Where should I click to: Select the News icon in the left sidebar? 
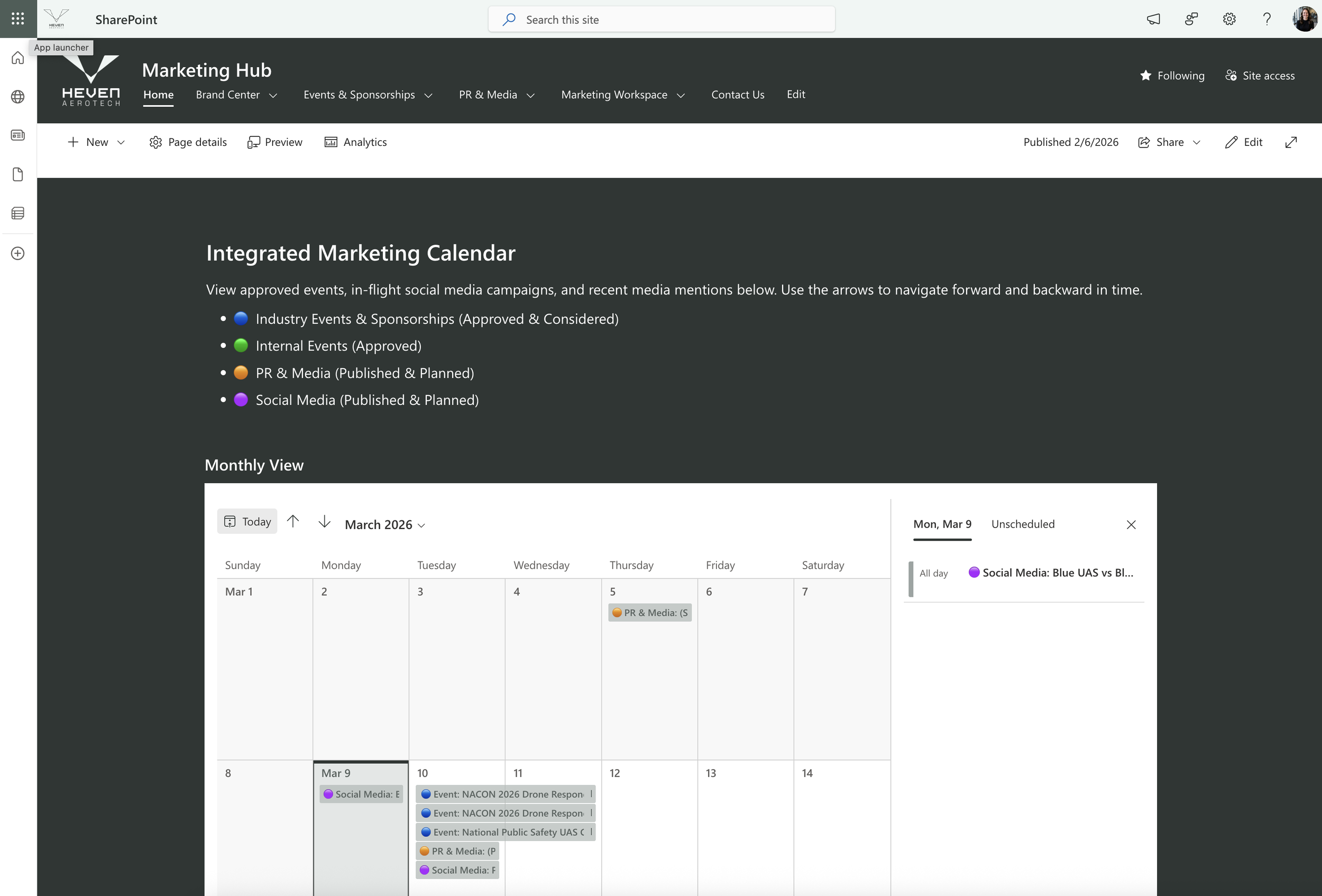tap(17, 135)
